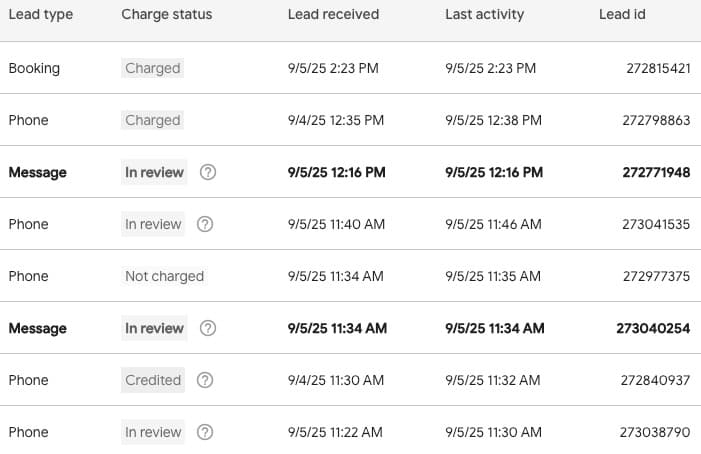The height and width of the screenshot is (454, 701).
Task: Click last activity 9/5/25 11:35 AM
Action: coord(493,276)
